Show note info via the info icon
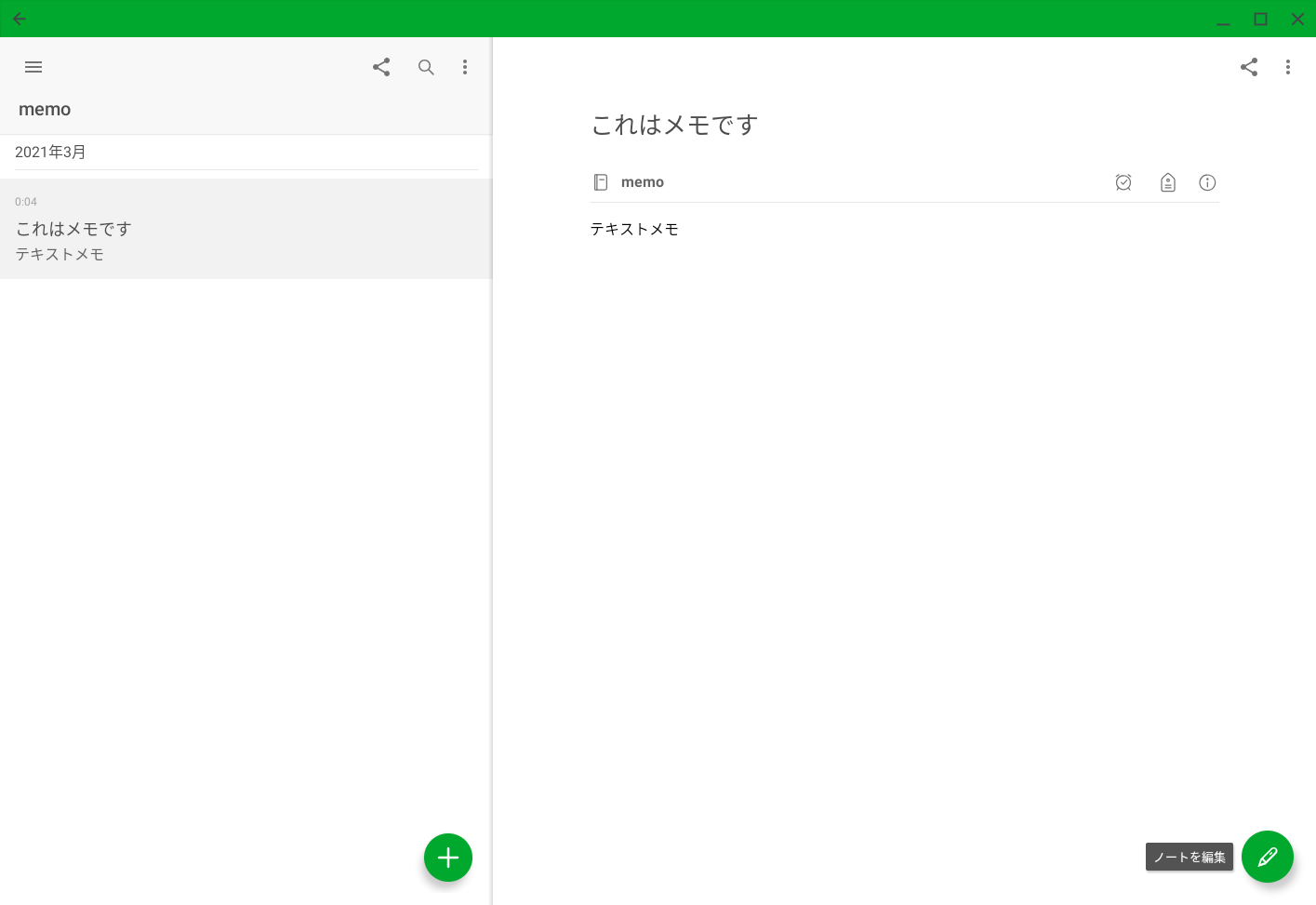The height and width of the screenshot is (905, 1316). [x=1207, y=182]
